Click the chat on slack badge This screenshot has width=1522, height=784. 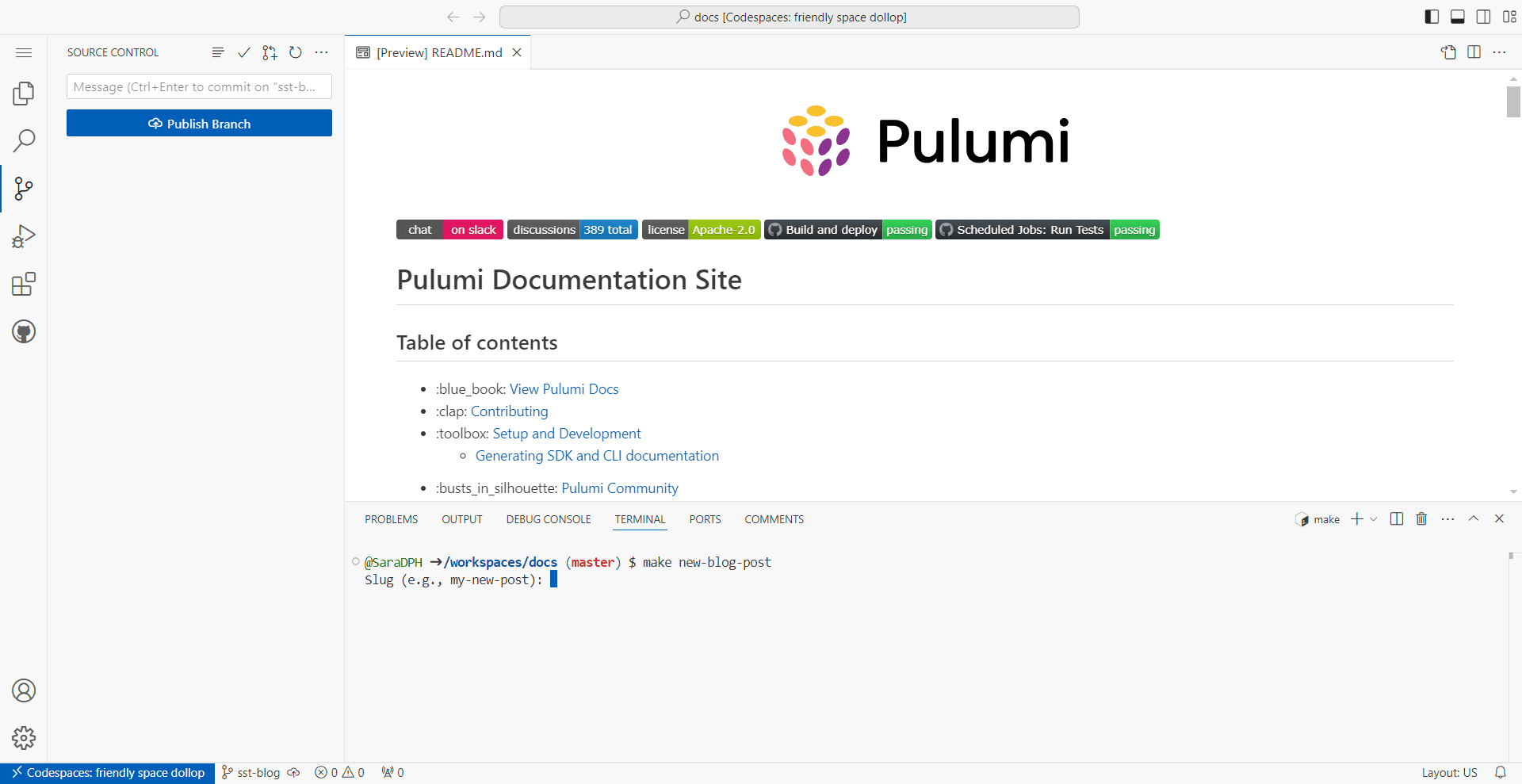(449, 230)
